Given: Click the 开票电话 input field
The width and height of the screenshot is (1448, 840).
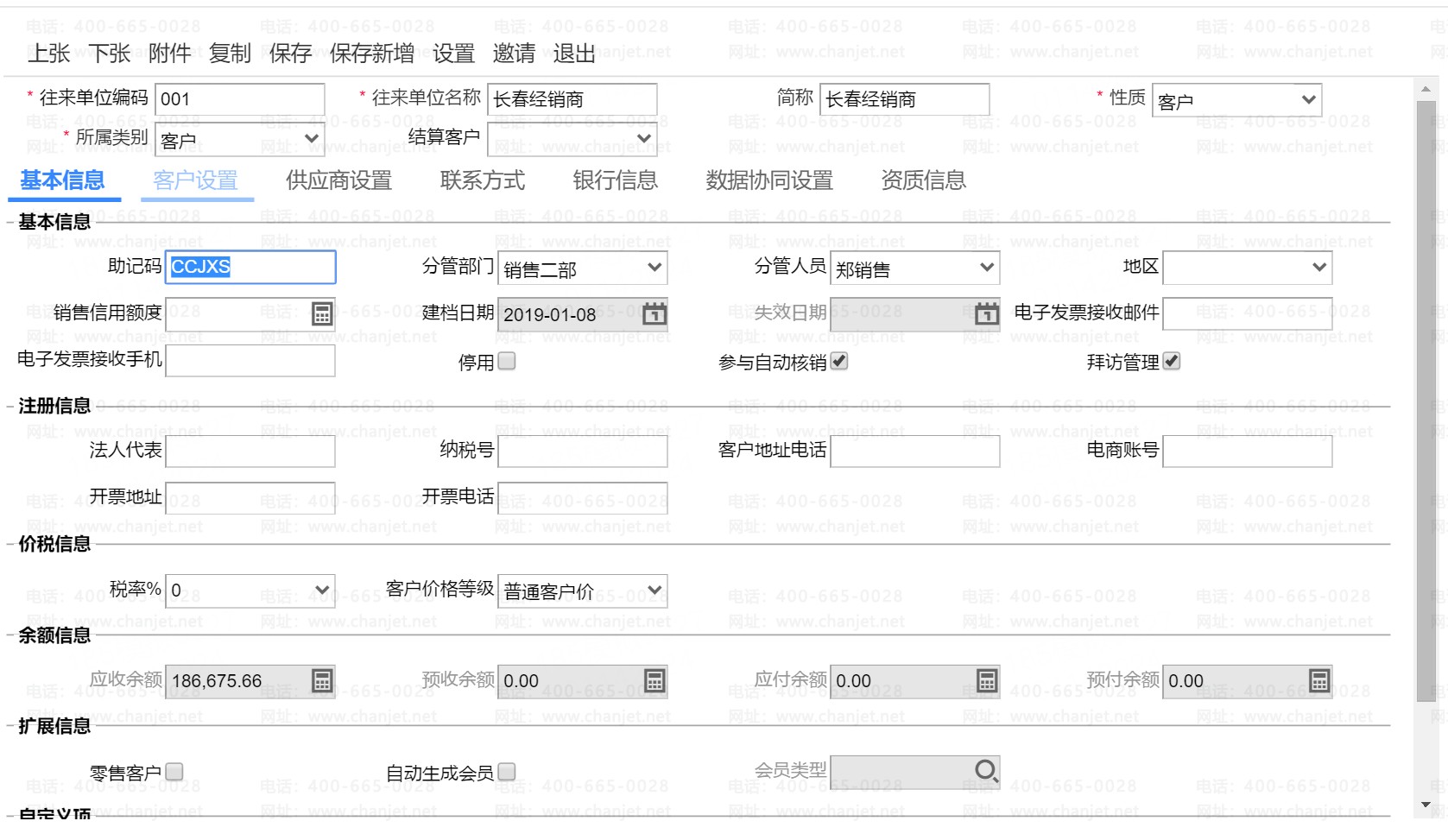Looking at the screenshot, I should (x=582, y=498).
